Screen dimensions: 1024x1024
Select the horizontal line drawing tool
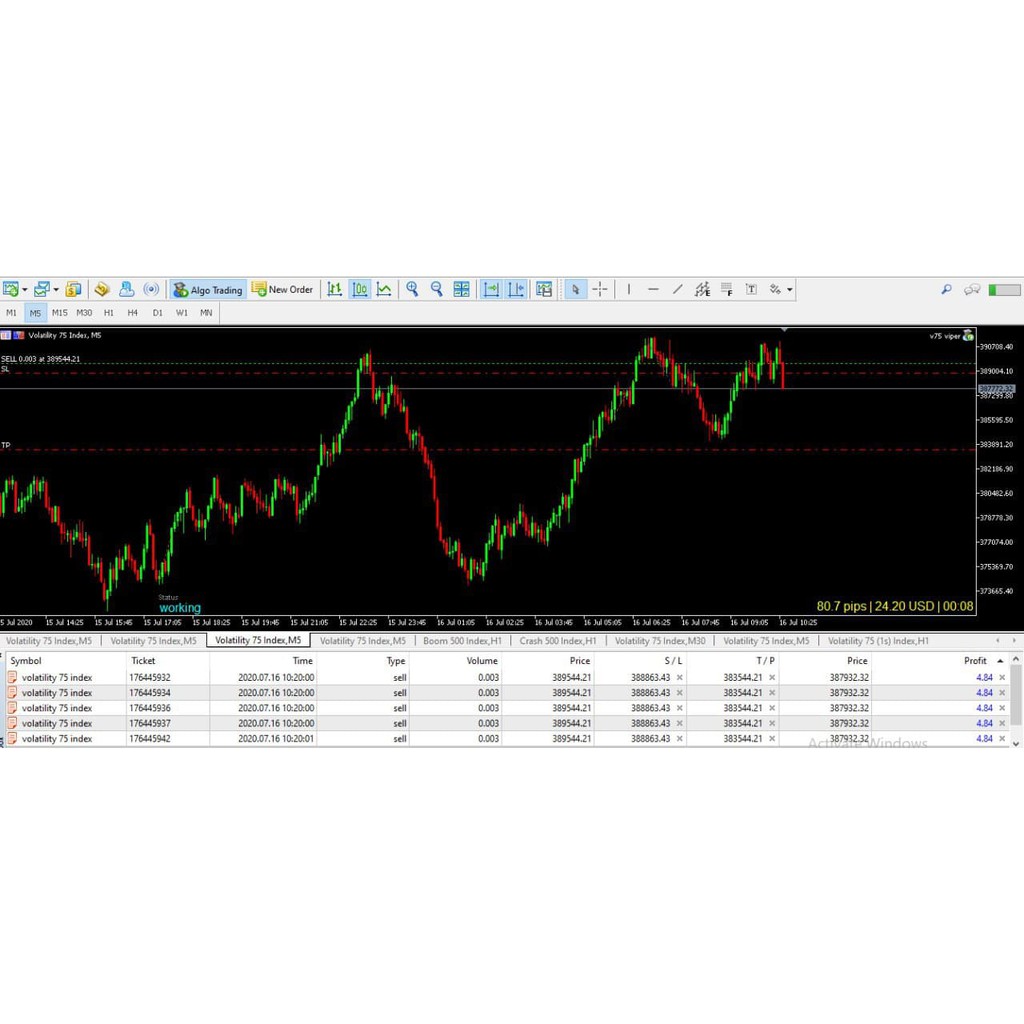(652, 290)
